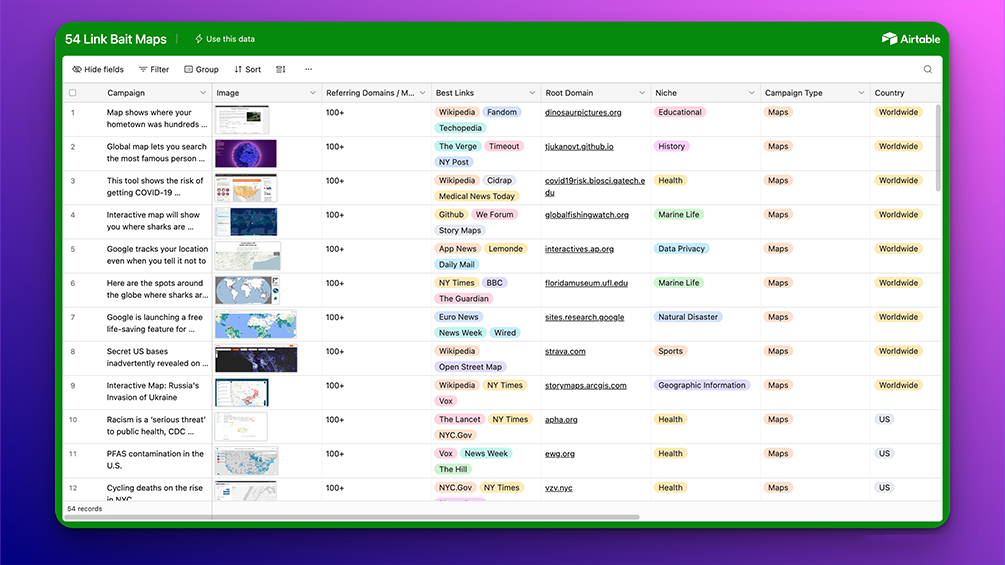Click the Country column header

[x=905, y=93]
